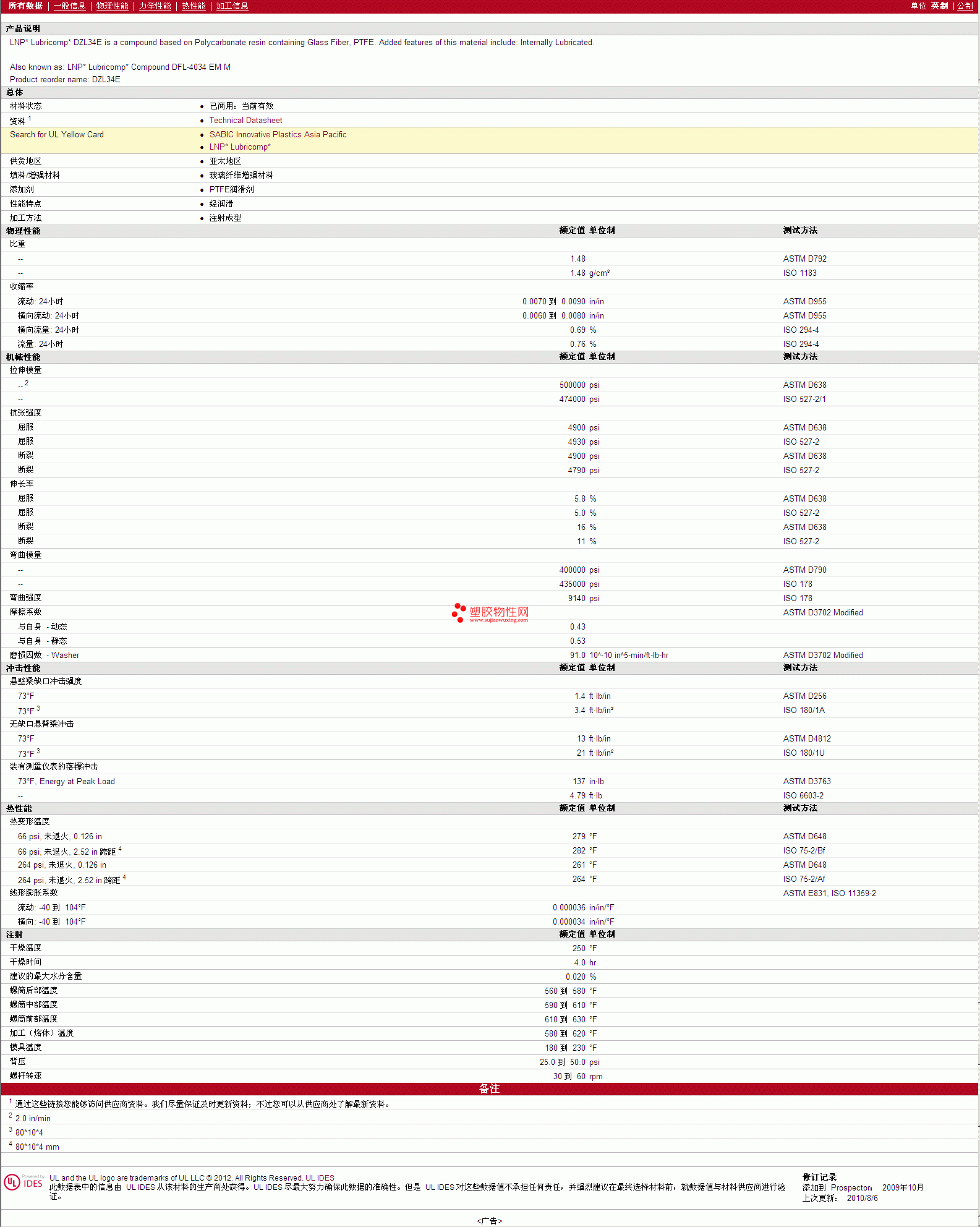
Task: Click the 材料状态 row label
Action: click(x=26, y=106)
